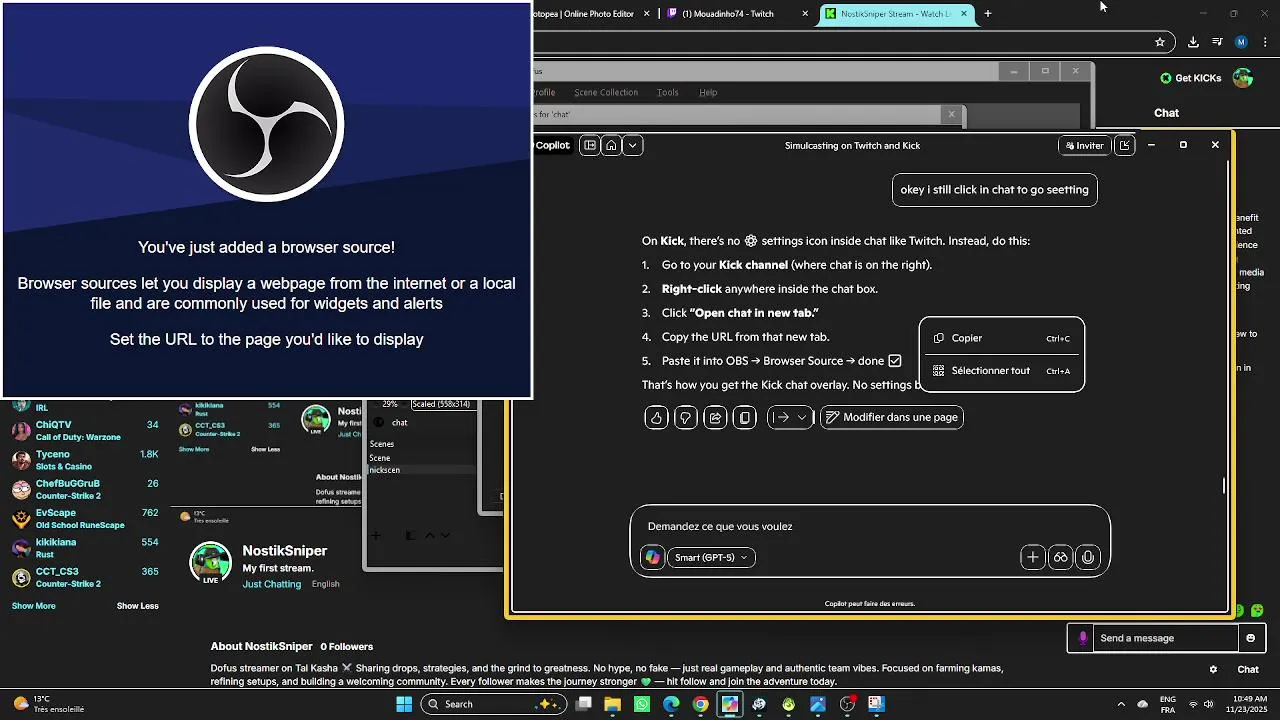This screenshot has width=1280, height=720.
Task: Toggle the Copilot sidebar panel icon
Action: (x=590, y=145)
